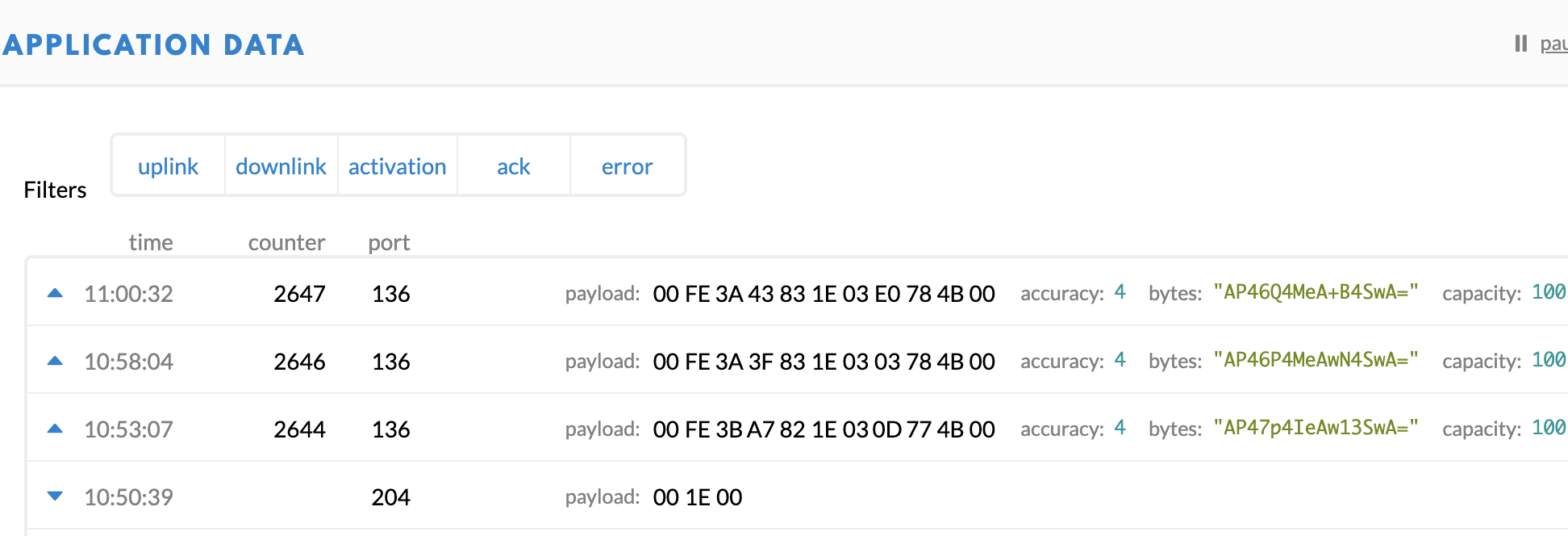Select the ack filter tab
The width and height of the screenshot is (1568, 536).
pyautogui.click(x=513, y=165)
